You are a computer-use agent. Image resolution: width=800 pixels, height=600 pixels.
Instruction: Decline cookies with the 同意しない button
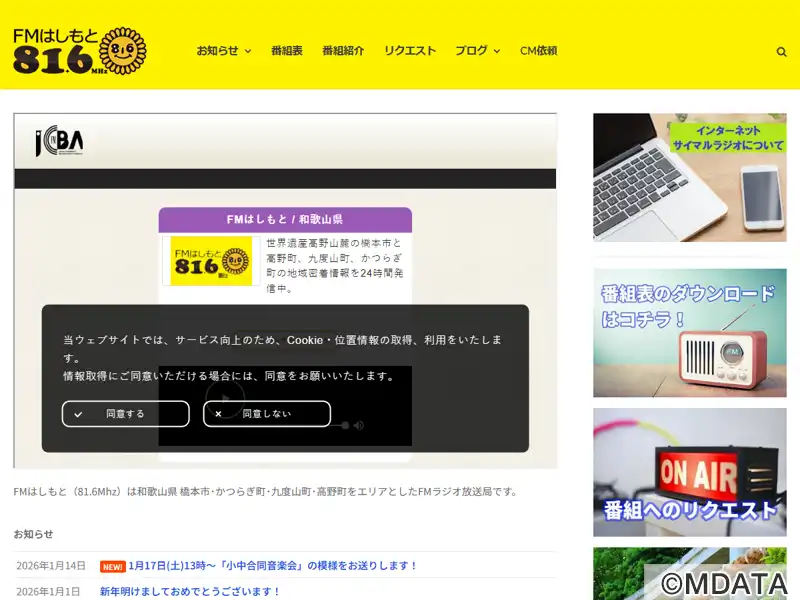[266, 413]
